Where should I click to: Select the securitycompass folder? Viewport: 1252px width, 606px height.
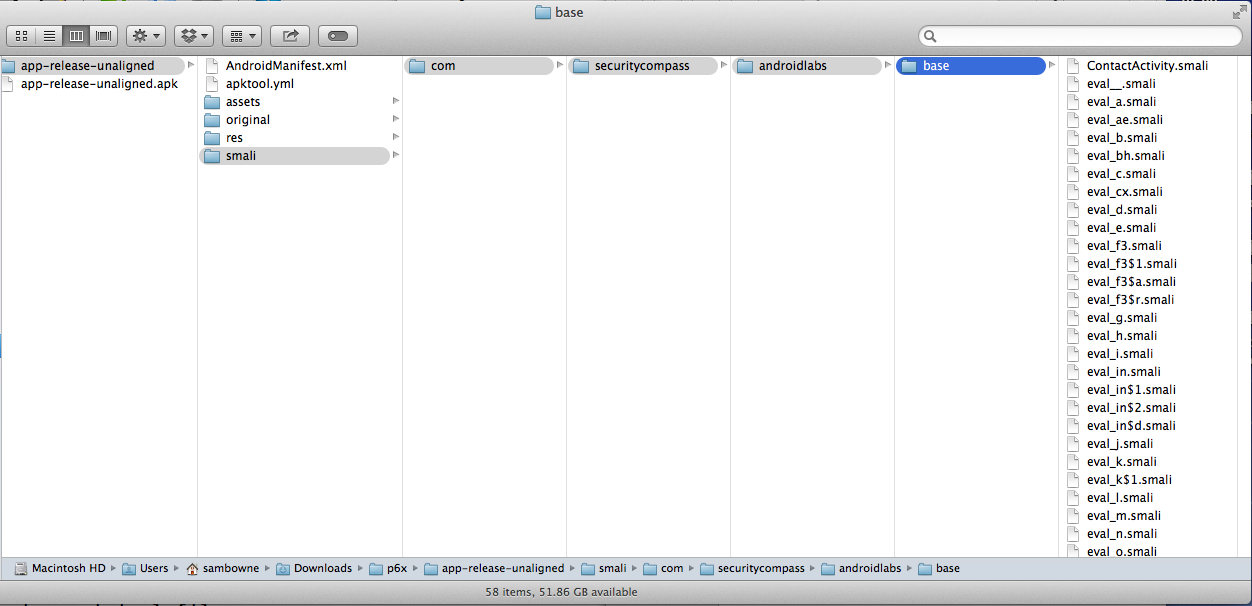(x=644, y=66)
